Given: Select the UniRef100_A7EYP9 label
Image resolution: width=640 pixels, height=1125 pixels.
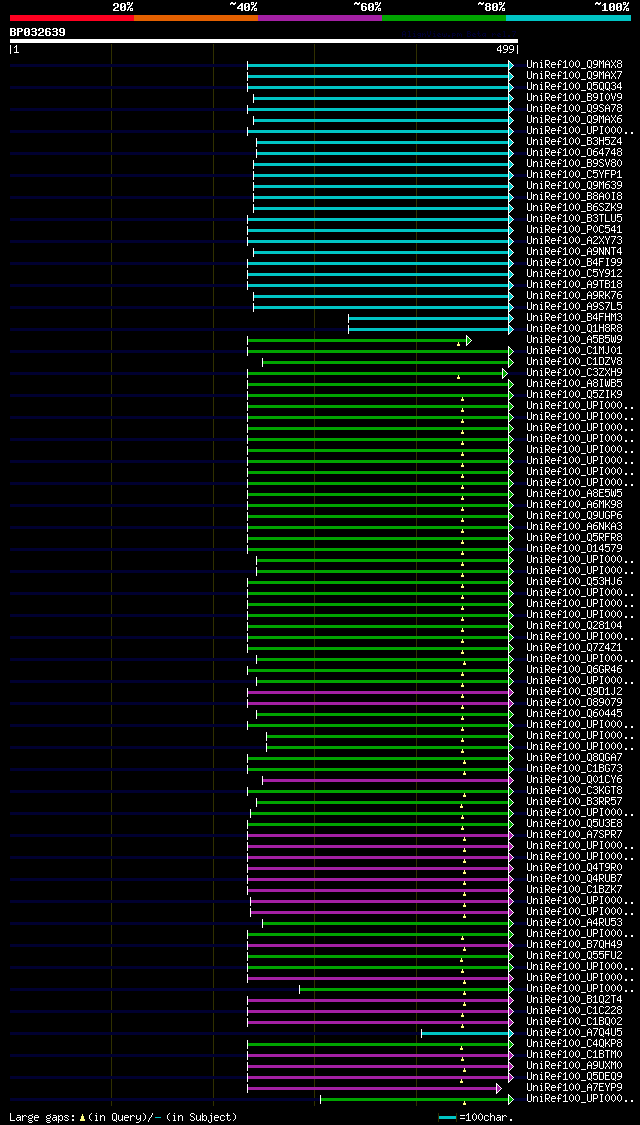Looking at the screenshot, I should coord(574,1088).
